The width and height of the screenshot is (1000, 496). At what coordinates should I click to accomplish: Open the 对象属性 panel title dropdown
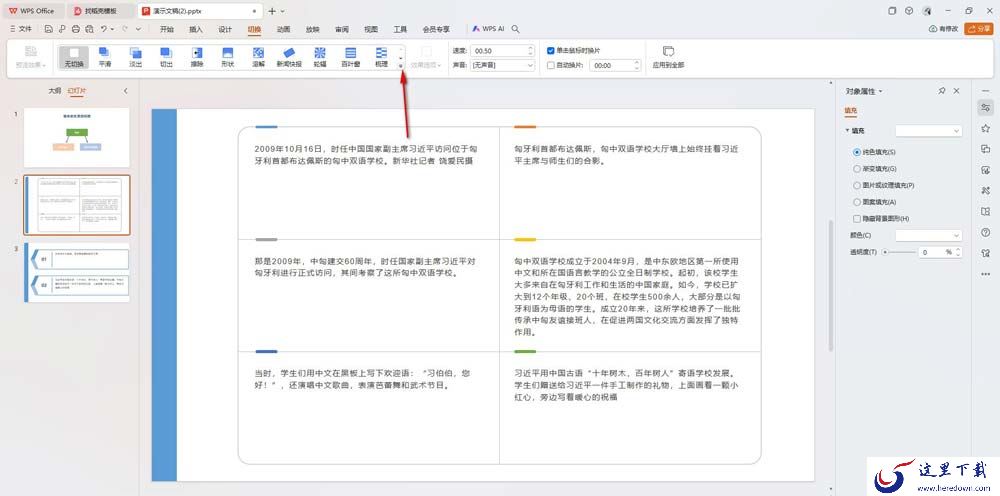click(x=881, y=91)
